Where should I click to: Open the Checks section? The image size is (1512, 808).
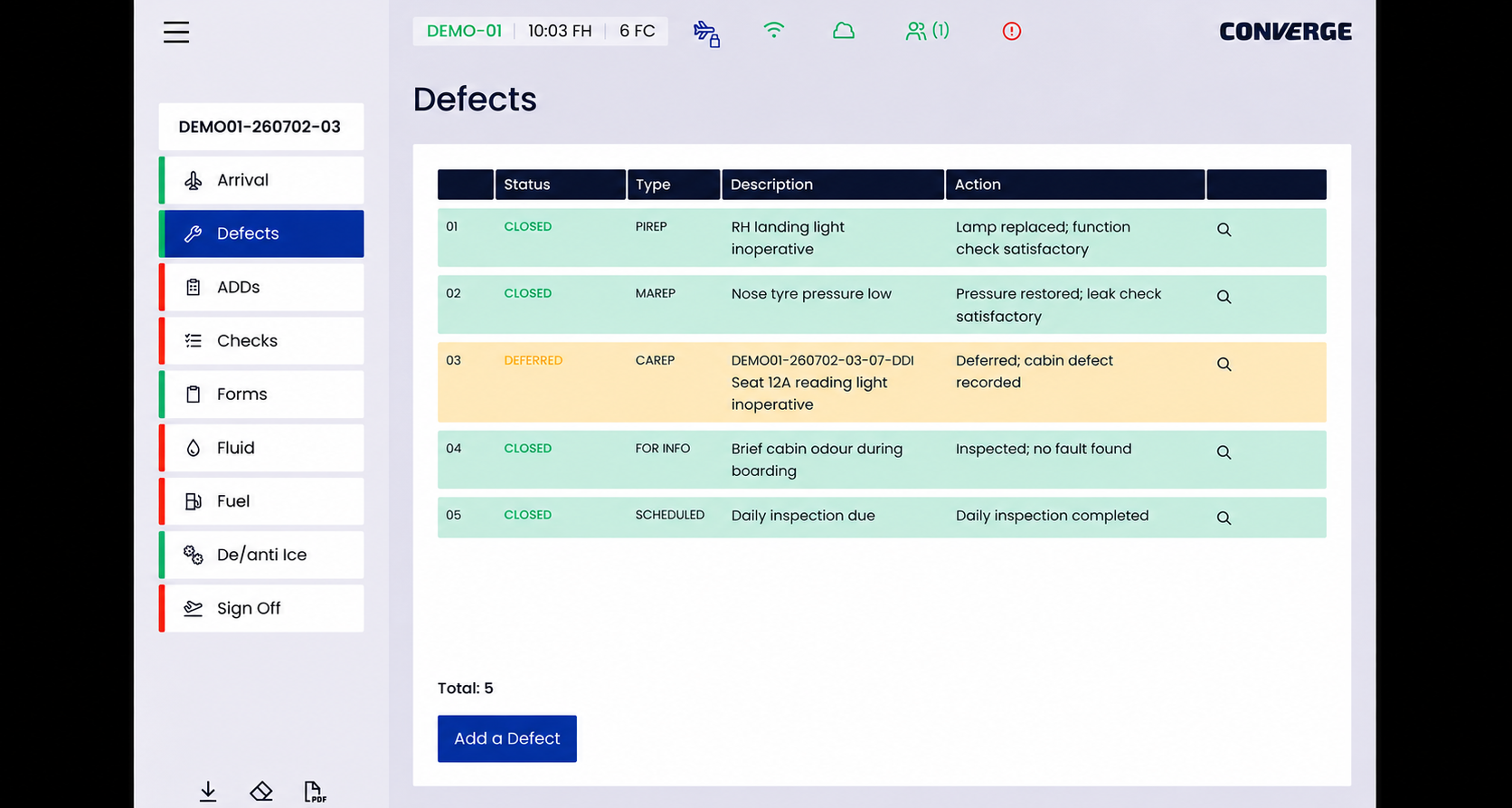pos(261,340)
